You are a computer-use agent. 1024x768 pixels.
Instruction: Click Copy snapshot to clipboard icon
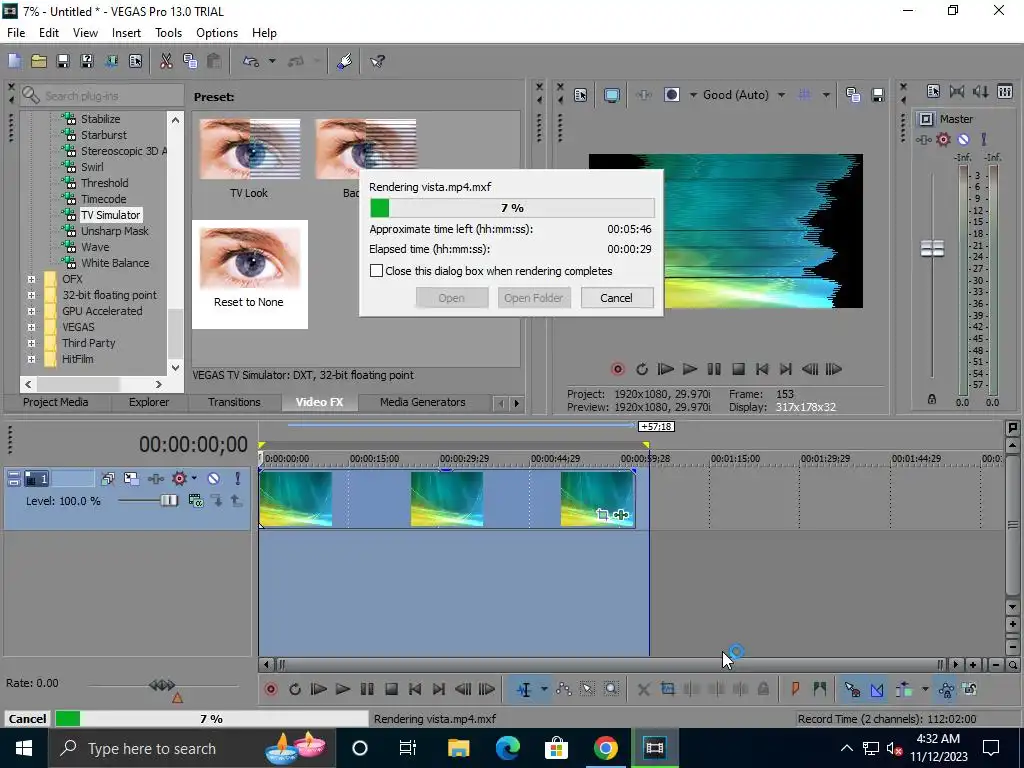click(x=853, y=95)
